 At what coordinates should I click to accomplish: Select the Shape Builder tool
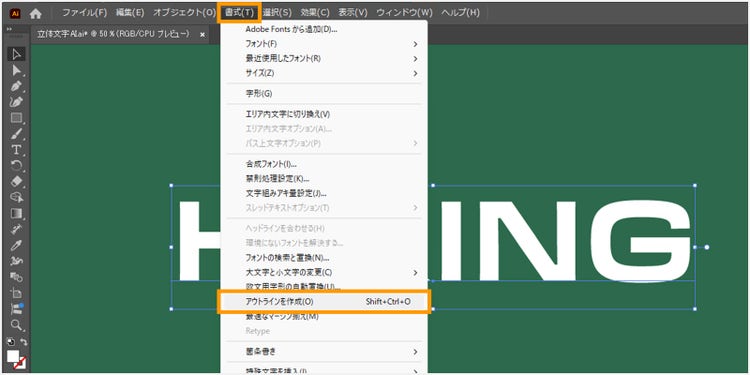tap(17, 198)
